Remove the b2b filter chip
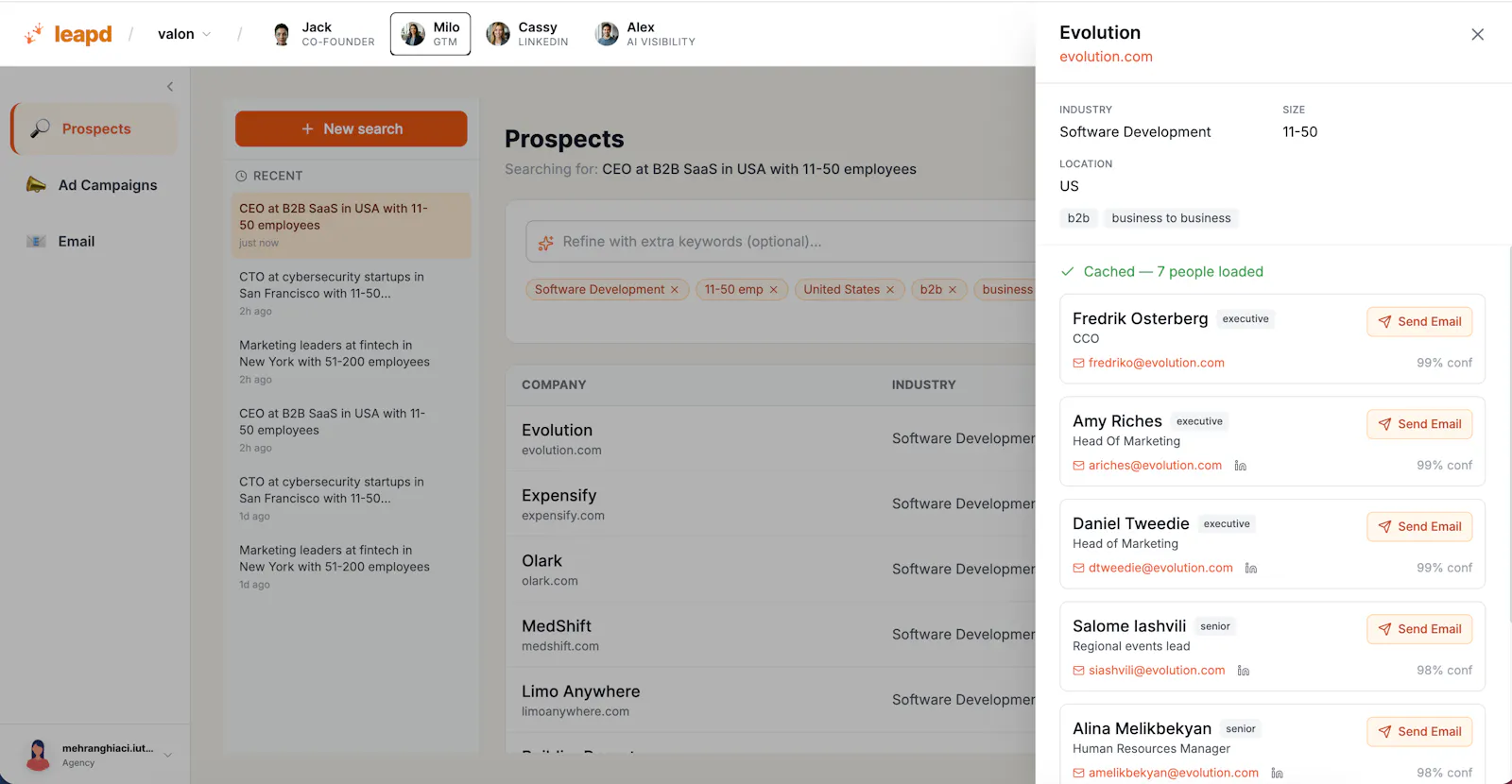Image resolution: width=1512 pixels, height=784 pixels. click(x=953, y=290)
